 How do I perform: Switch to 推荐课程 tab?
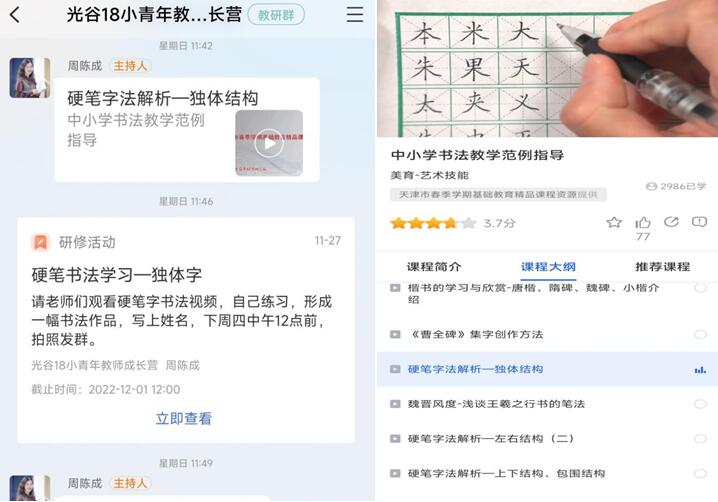[662, 267]
